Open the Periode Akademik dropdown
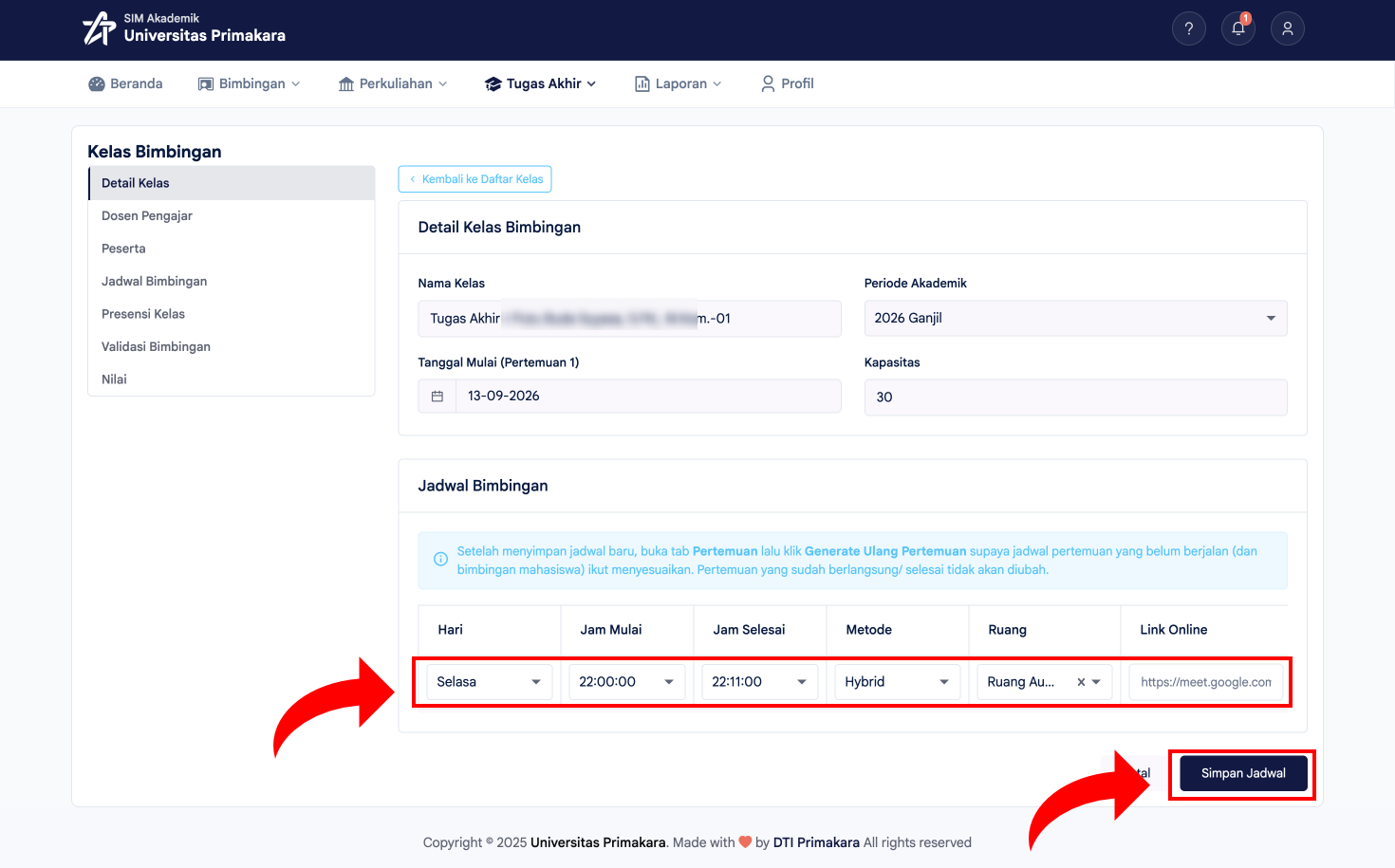Image resolution: width=1395 pixels, height=868 pixels. (1075, 319)
